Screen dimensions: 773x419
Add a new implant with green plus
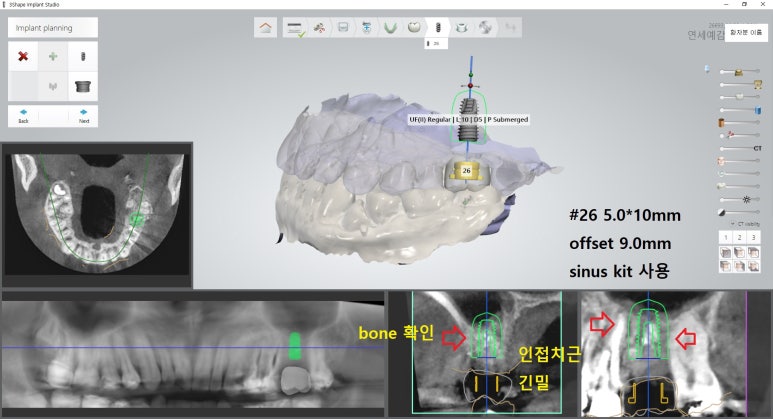click(x=53, y=57)
